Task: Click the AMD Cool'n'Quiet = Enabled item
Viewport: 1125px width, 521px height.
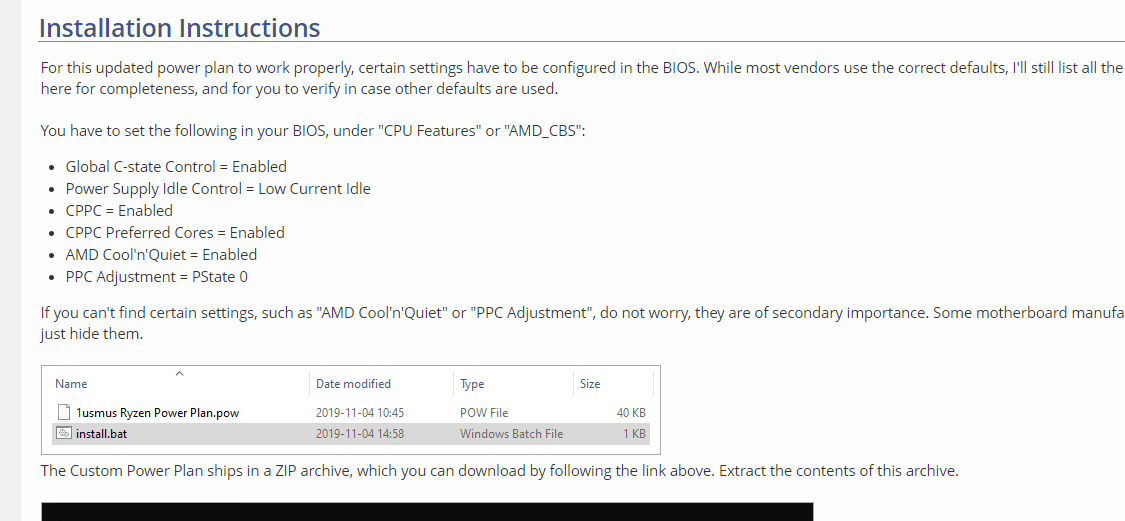Action: click(161, 255)
